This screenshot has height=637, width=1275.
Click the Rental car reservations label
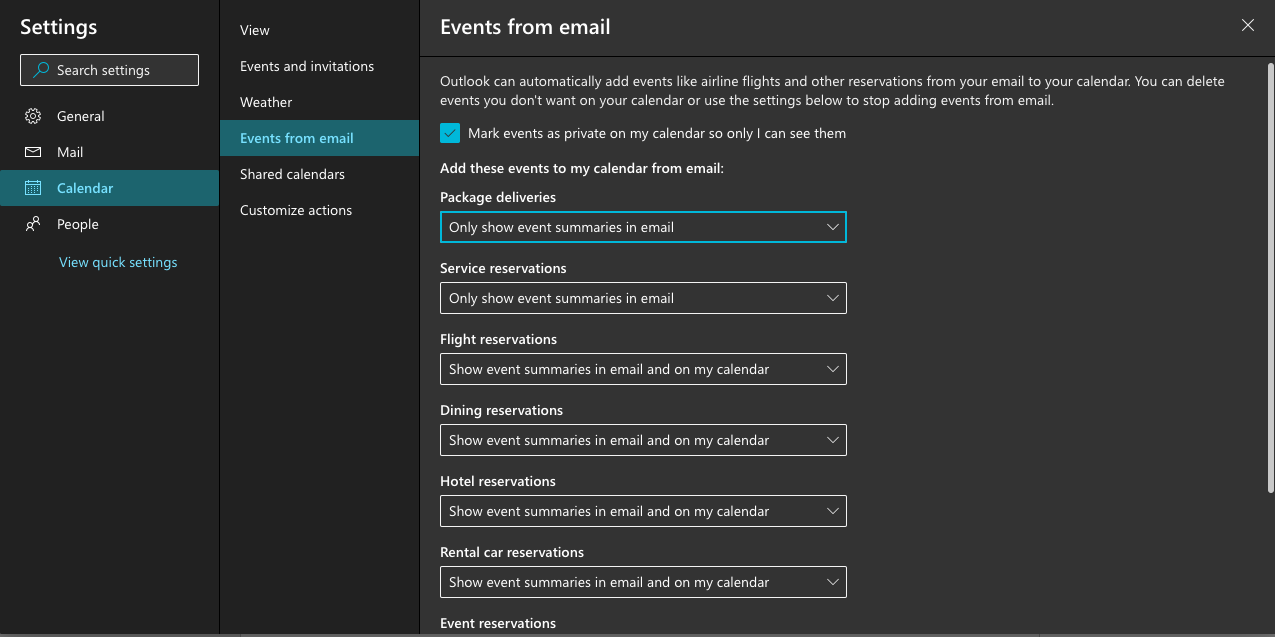(x=512, y=552)
